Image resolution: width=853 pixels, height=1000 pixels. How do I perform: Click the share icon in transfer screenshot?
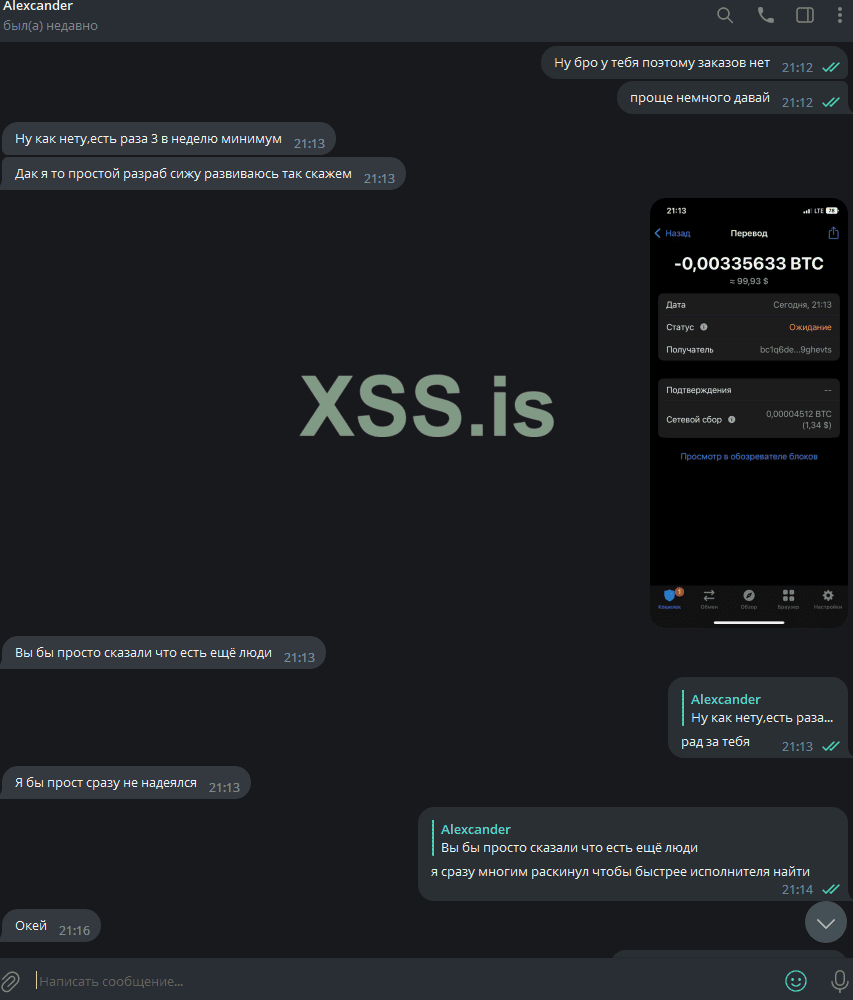tap(833, 233)
